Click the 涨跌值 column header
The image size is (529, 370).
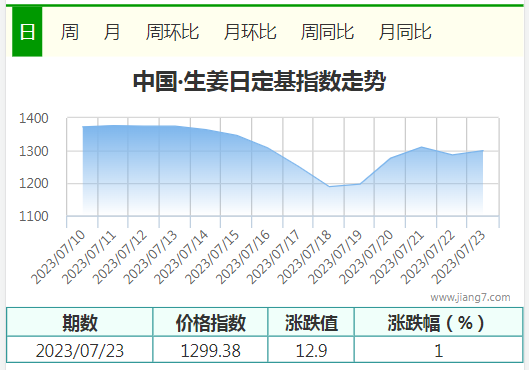click(x=311, y=322)
